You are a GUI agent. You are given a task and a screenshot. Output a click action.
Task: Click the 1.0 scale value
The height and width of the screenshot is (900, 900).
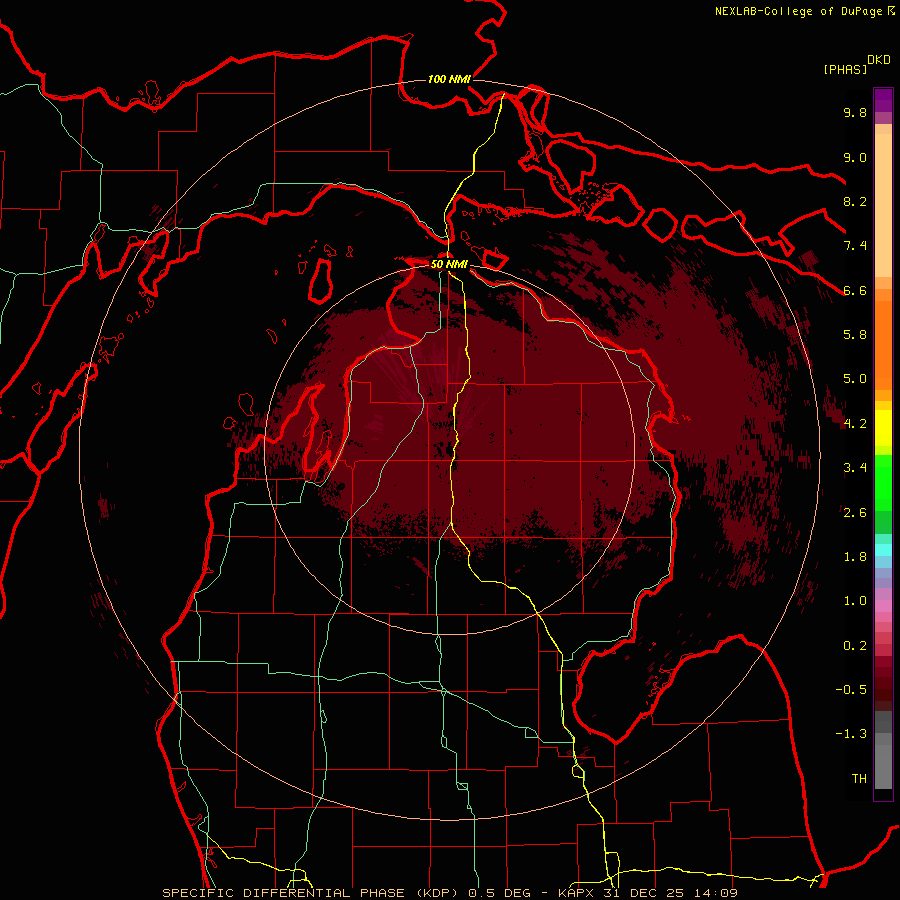pos(855,601)
